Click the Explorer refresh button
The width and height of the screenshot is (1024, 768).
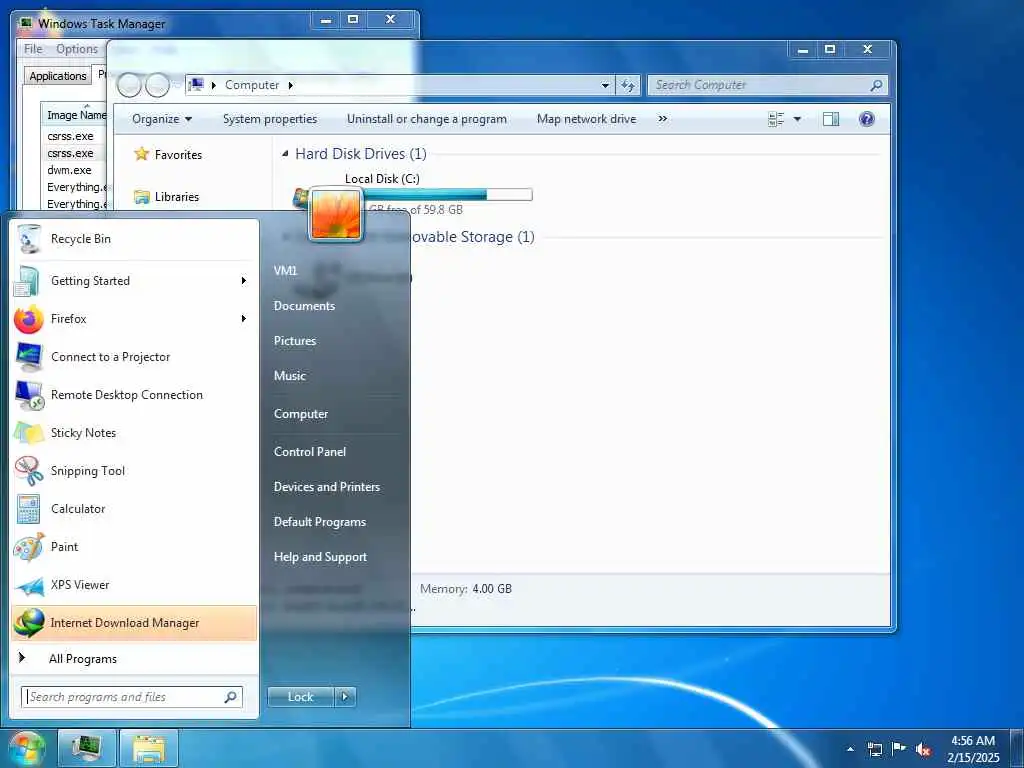pos(627,85)
